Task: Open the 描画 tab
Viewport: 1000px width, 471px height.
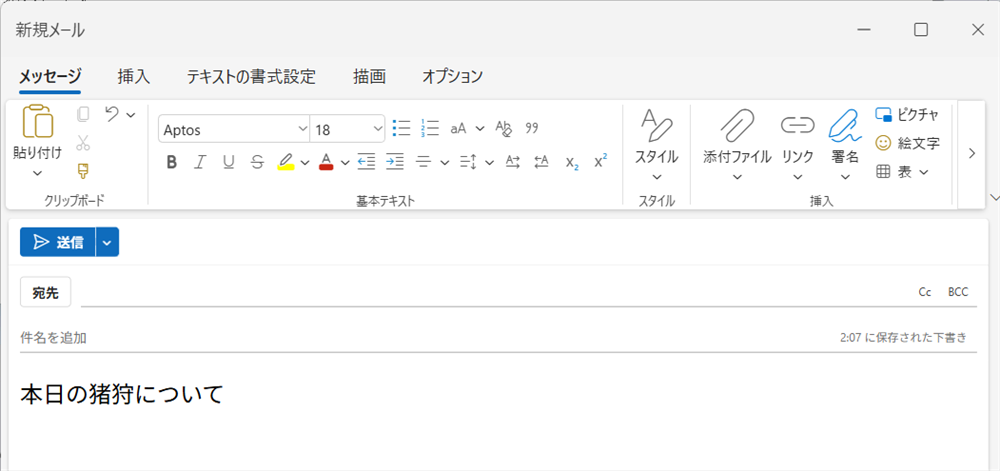Action: click(370, 77)
